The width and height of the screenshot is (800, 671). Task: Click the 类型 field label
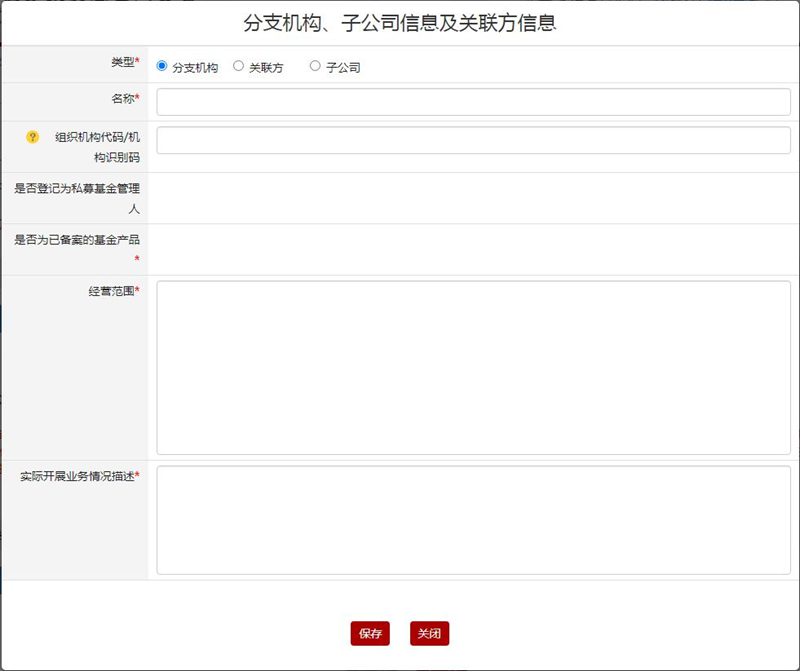[x=122, y=62]
